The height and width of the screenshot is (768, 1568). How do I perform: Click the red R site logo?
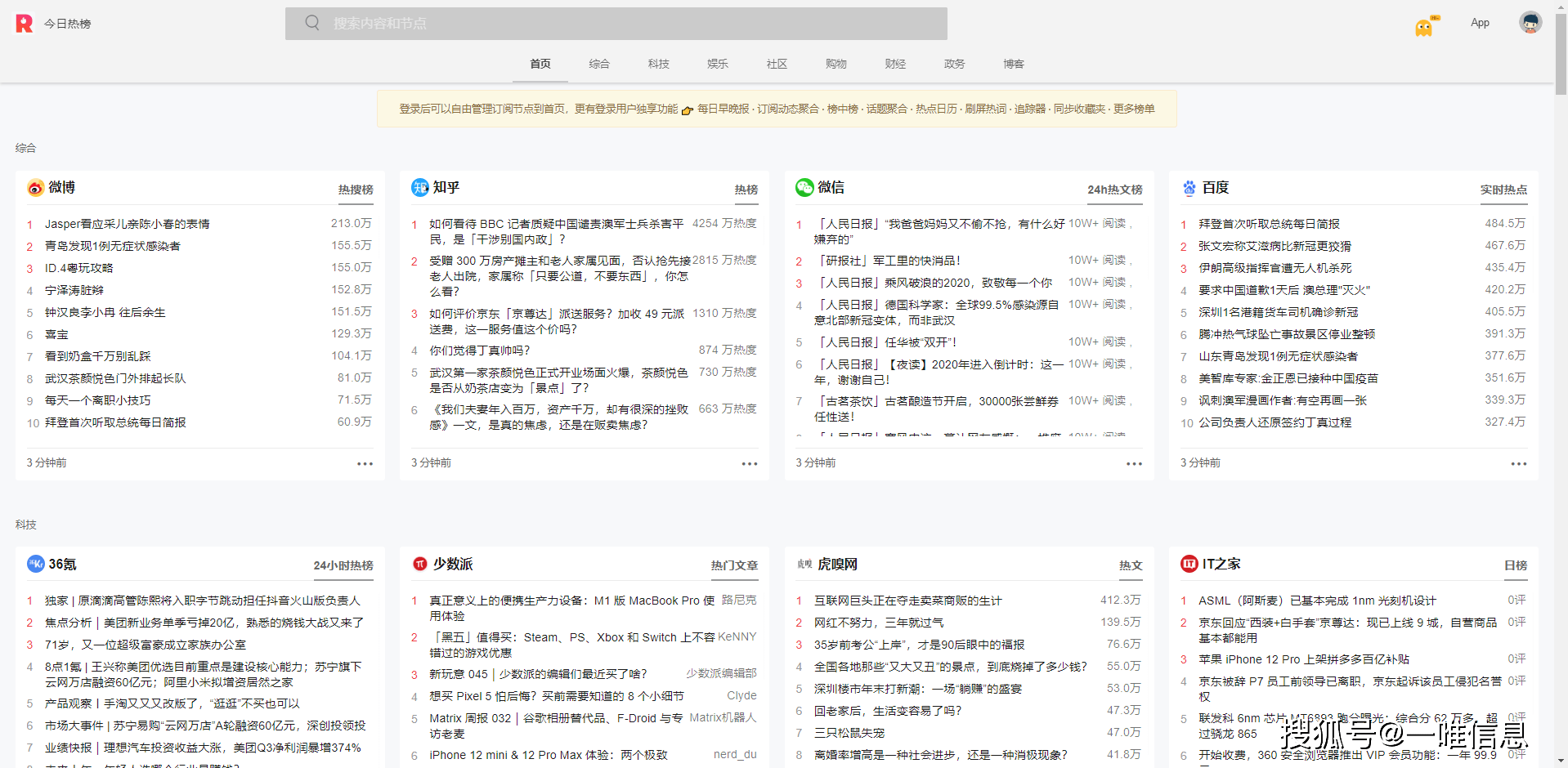25,24
